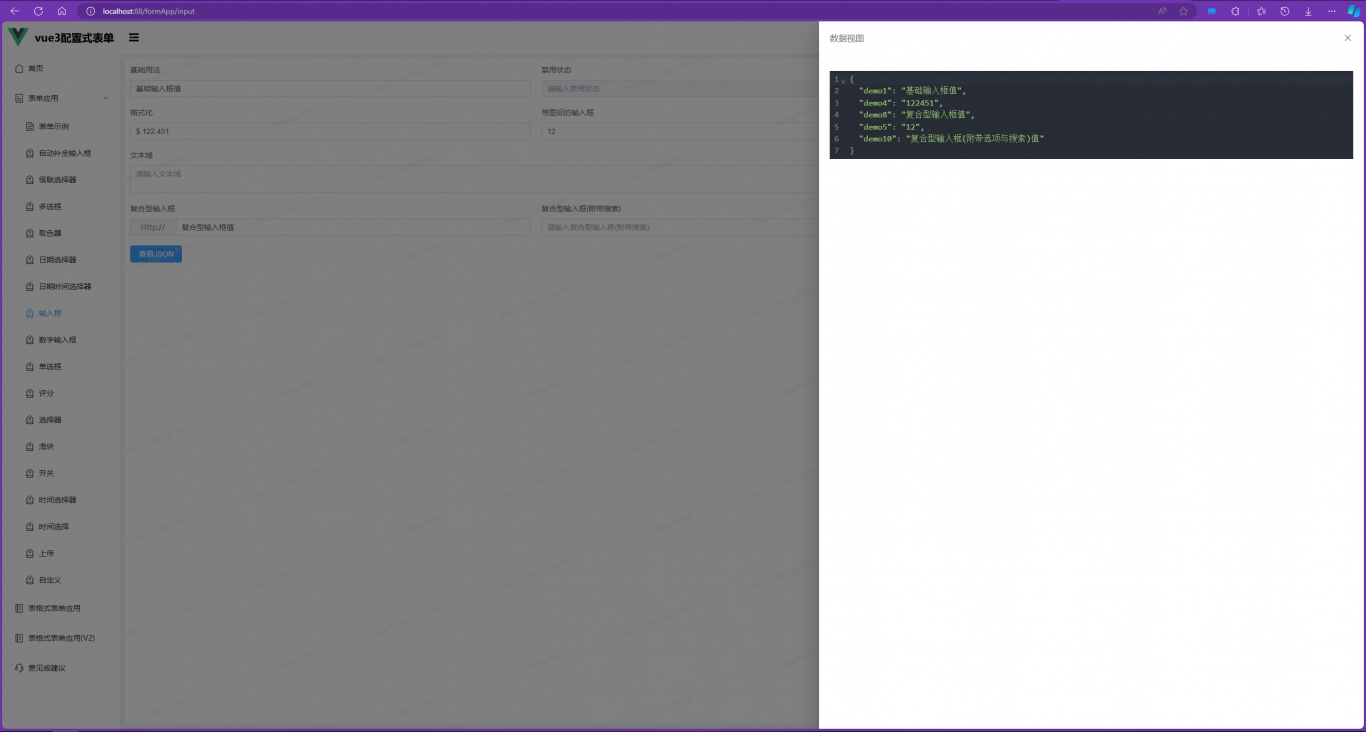Screen dimensions: 1366x732
Task: Open the browser history icon
Action: (1285, 11)
